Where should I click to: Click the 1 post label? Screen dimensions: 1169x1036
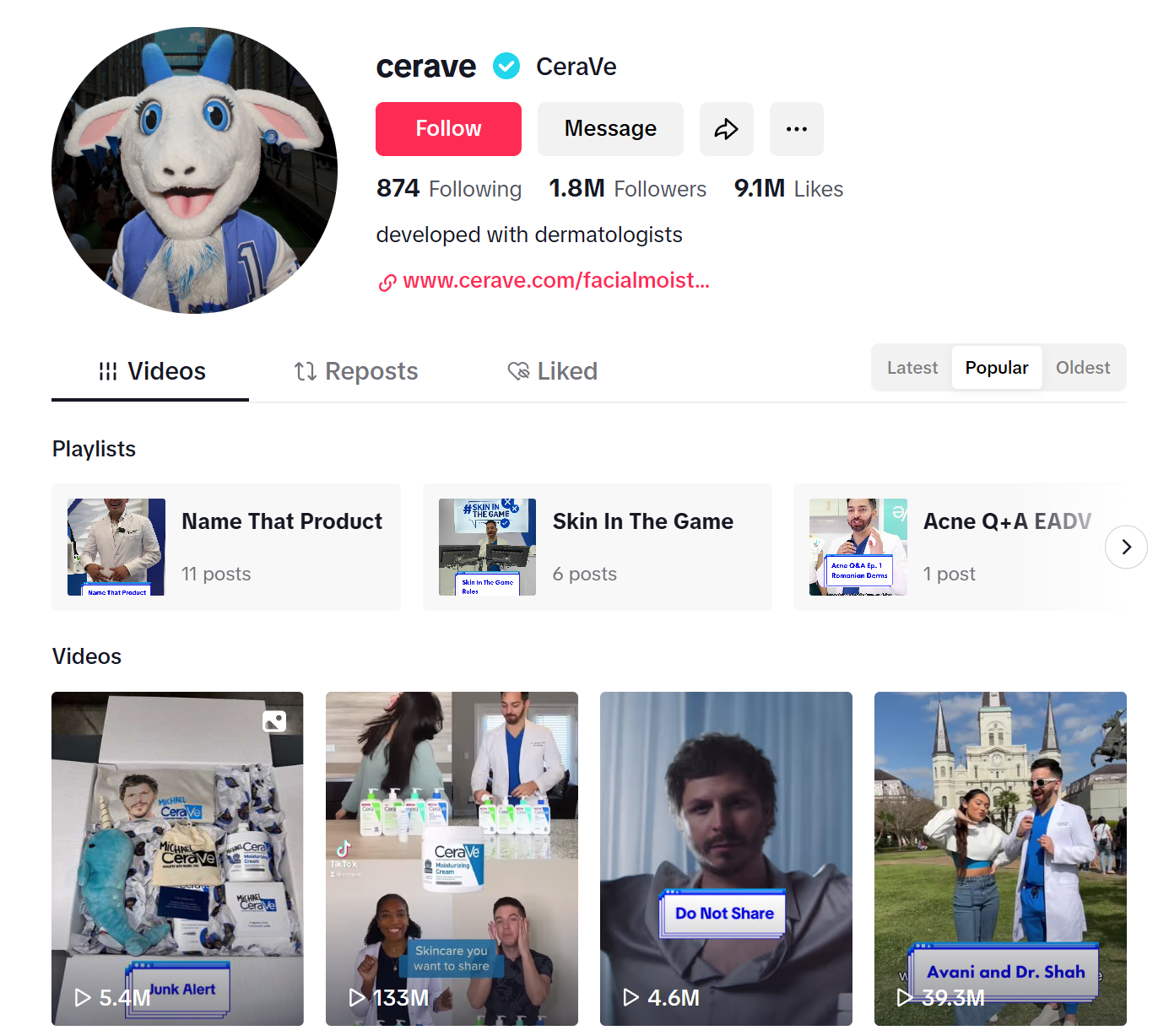click(x=950, y=574)
